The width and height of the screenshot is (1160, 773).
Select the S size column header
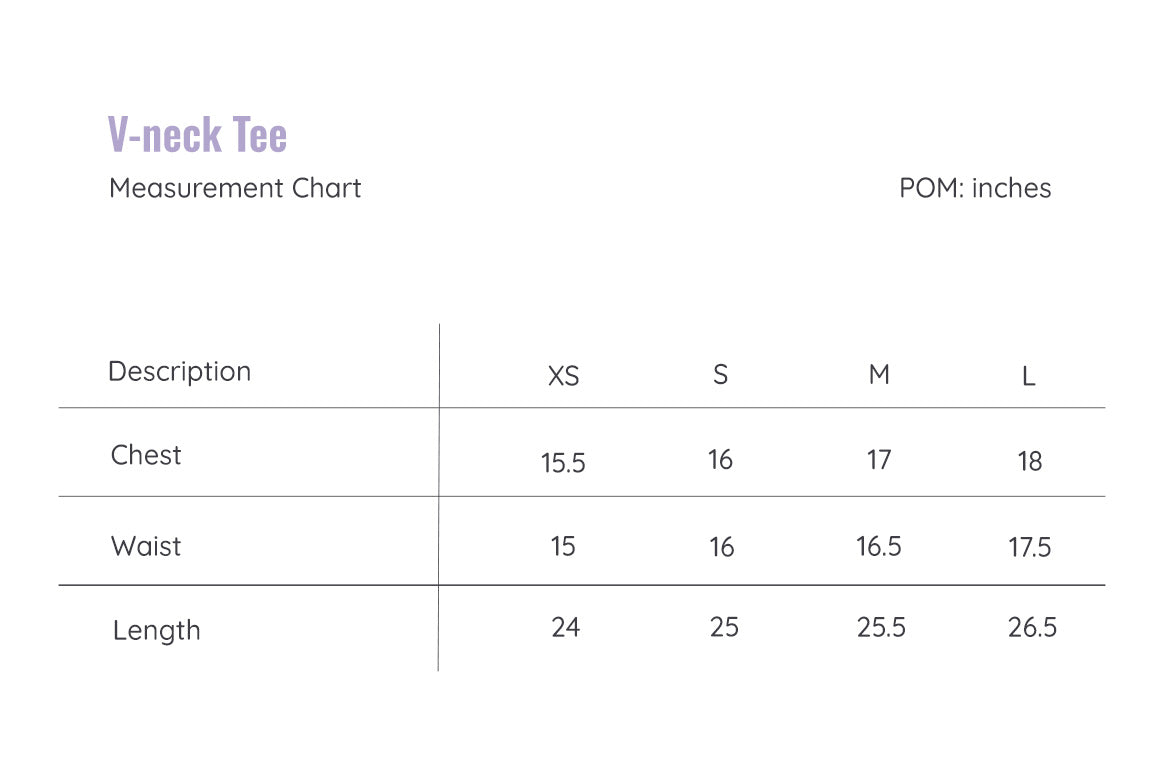coord(721,374)
